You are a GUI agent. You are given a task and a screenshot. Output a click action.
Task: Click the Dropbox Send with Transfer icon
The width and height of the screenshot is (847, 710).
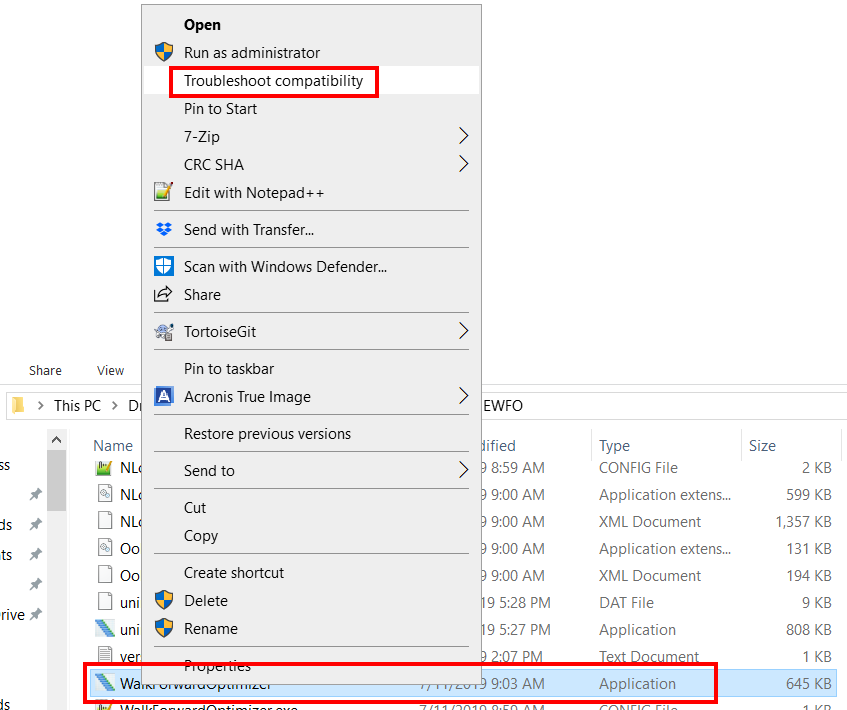coord(164,229)
